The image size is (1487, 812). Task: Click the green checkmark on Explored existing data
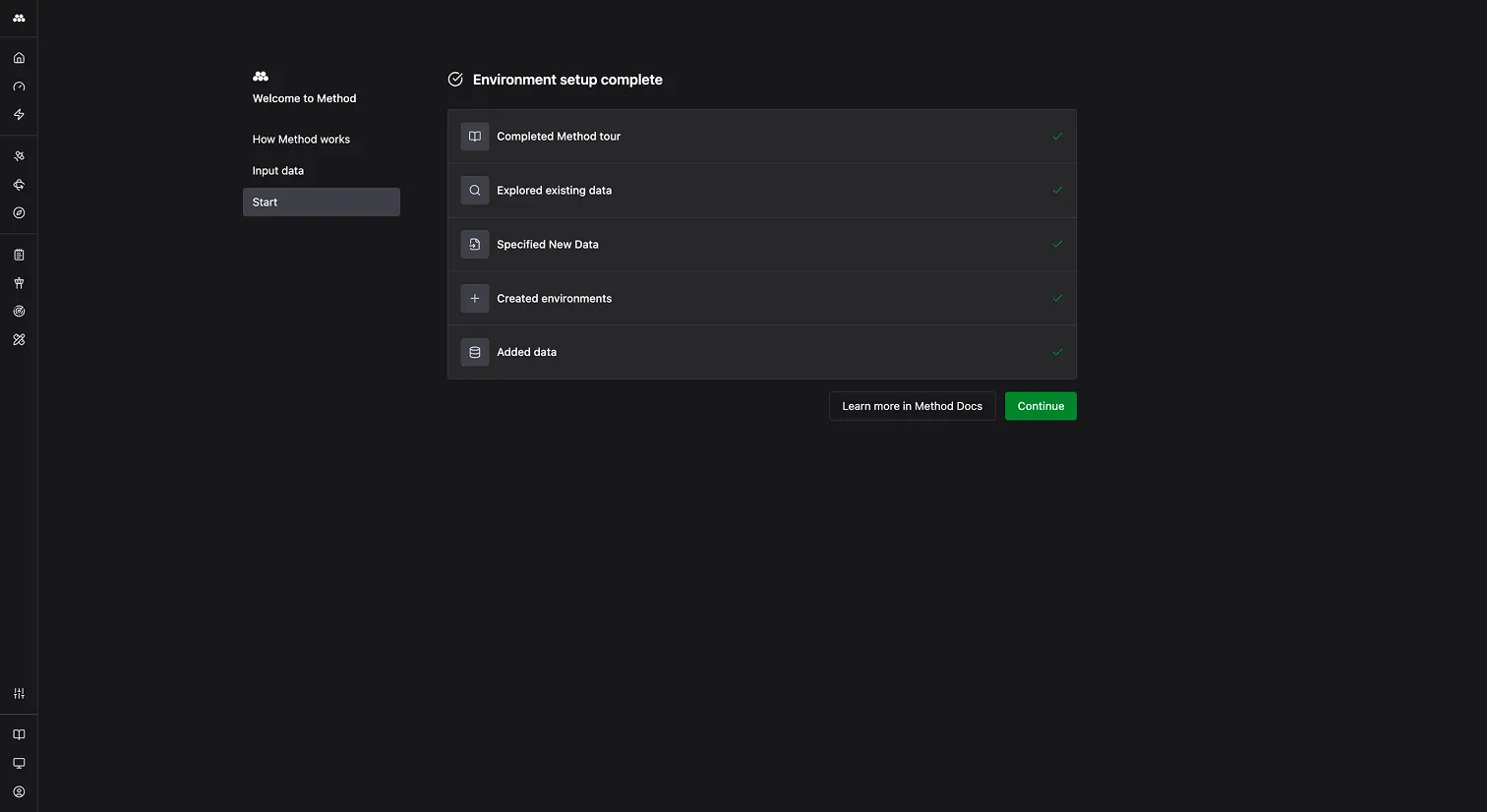tap(1057, 191)
